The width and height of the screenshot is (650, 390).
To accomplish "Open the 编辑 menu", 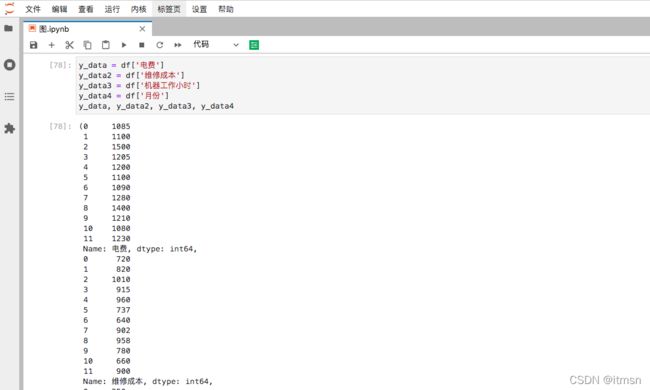I will (x=59, y=9).
